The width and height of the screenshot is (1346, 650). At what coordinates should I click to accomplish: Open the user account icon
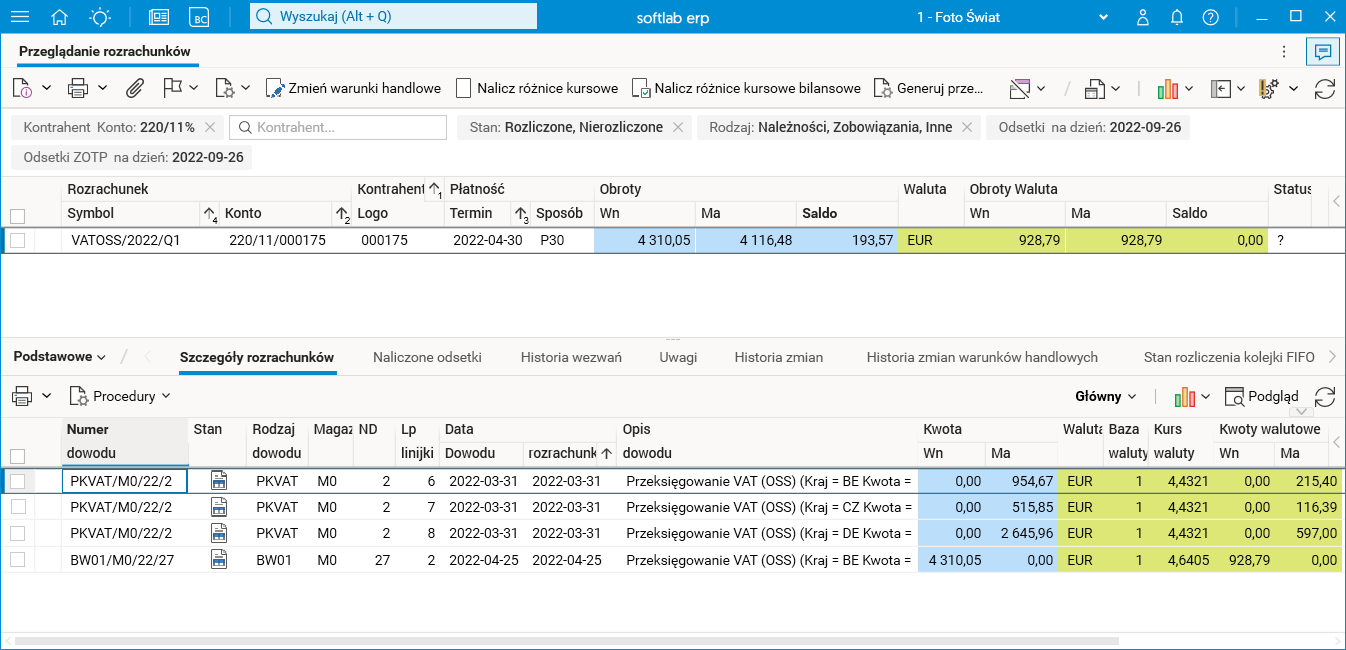1143,17
